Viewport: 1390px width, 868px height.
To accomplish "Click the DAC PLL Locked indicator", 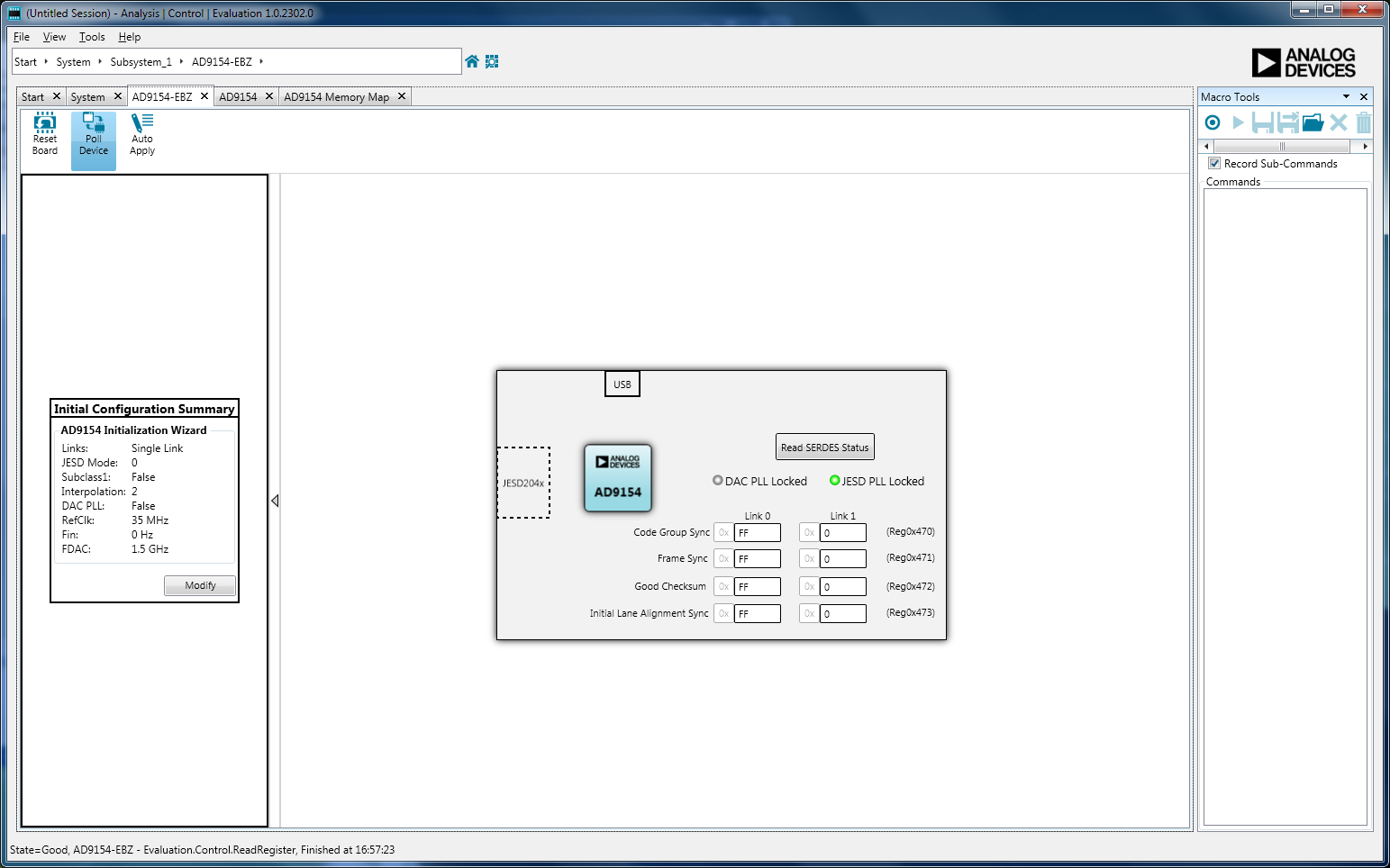I will pos(718,480).
